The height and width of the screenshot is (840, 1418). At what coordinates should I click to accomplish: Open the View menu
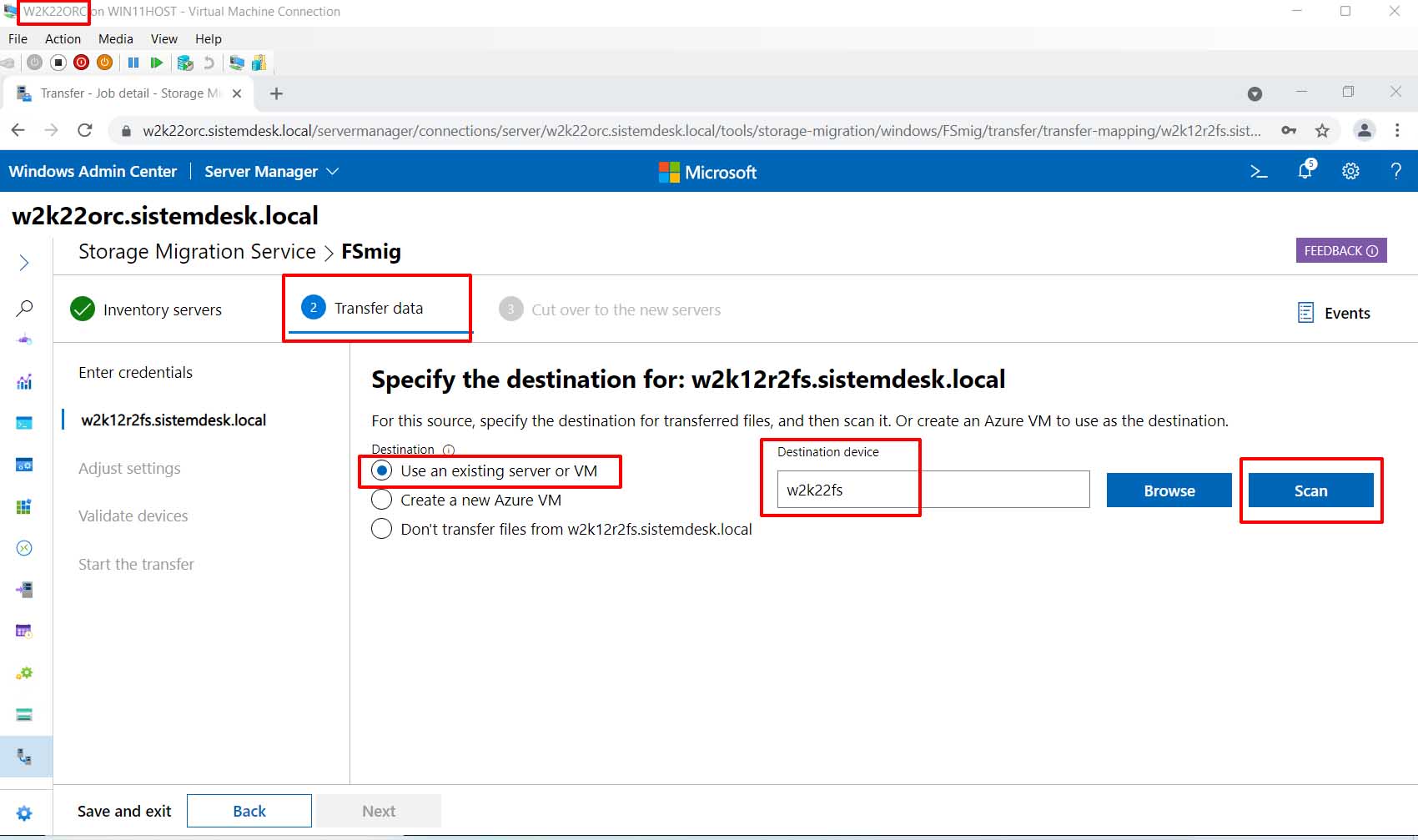coord(164,39)
